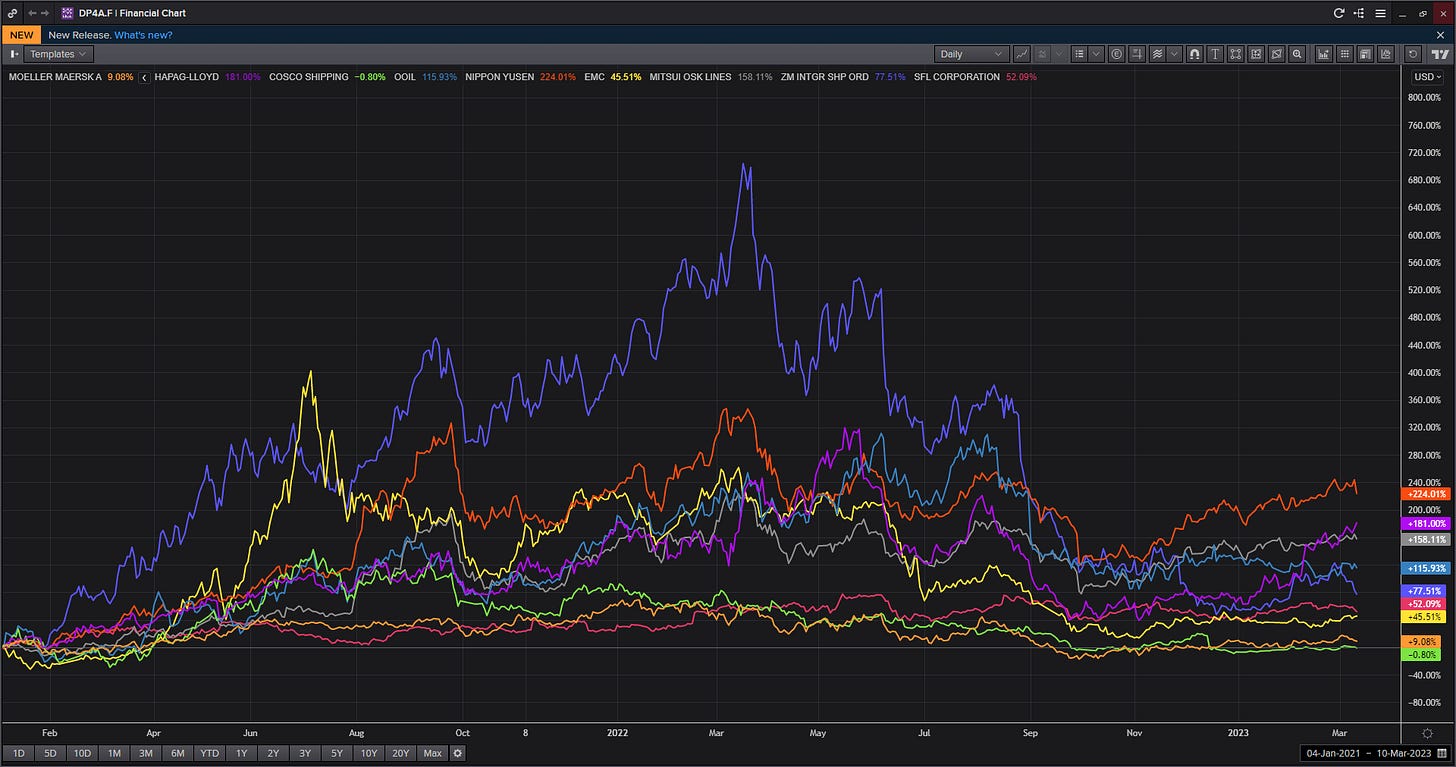Click the add pane icon
The height and width of the screenshot is (767, 1456).
pyautogui.click(x=1256, y=54)
